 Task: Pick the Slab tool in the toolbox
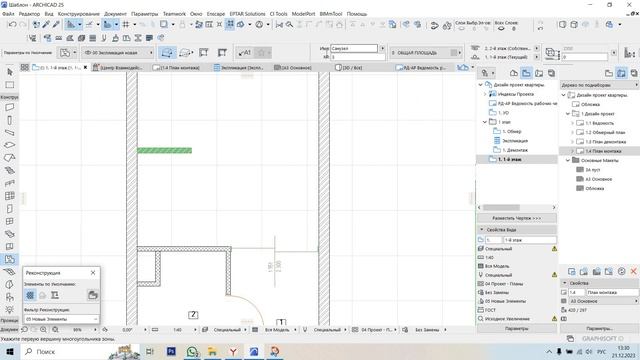coord(10,145)
